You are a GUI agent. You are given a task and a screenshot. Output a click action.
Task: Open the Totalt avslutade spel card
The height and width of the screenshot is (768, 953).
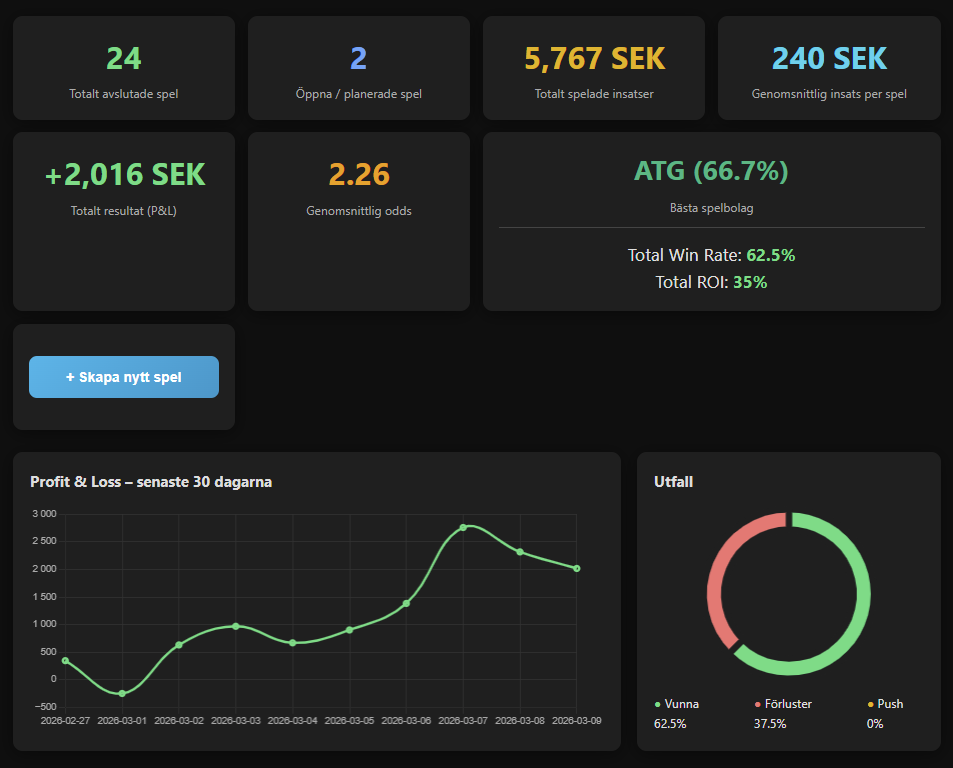tap(124, 68)
